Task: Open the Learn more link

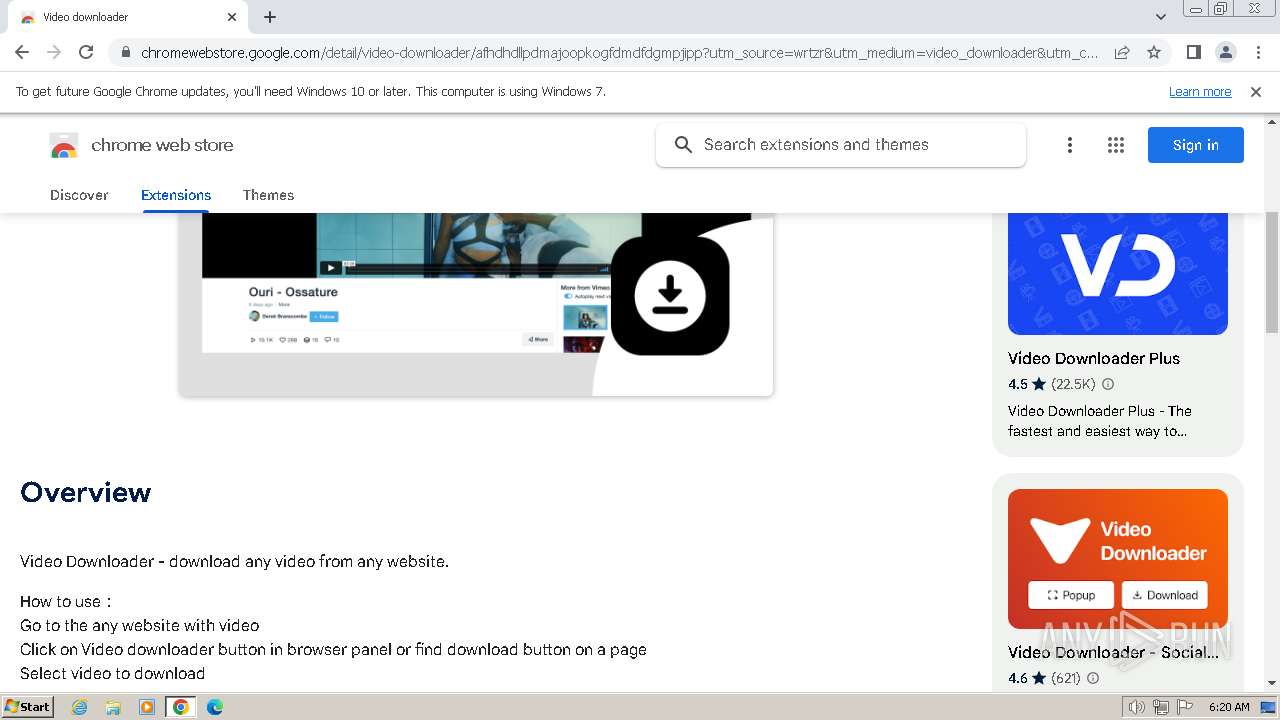Action: (x=1200, y=91)
